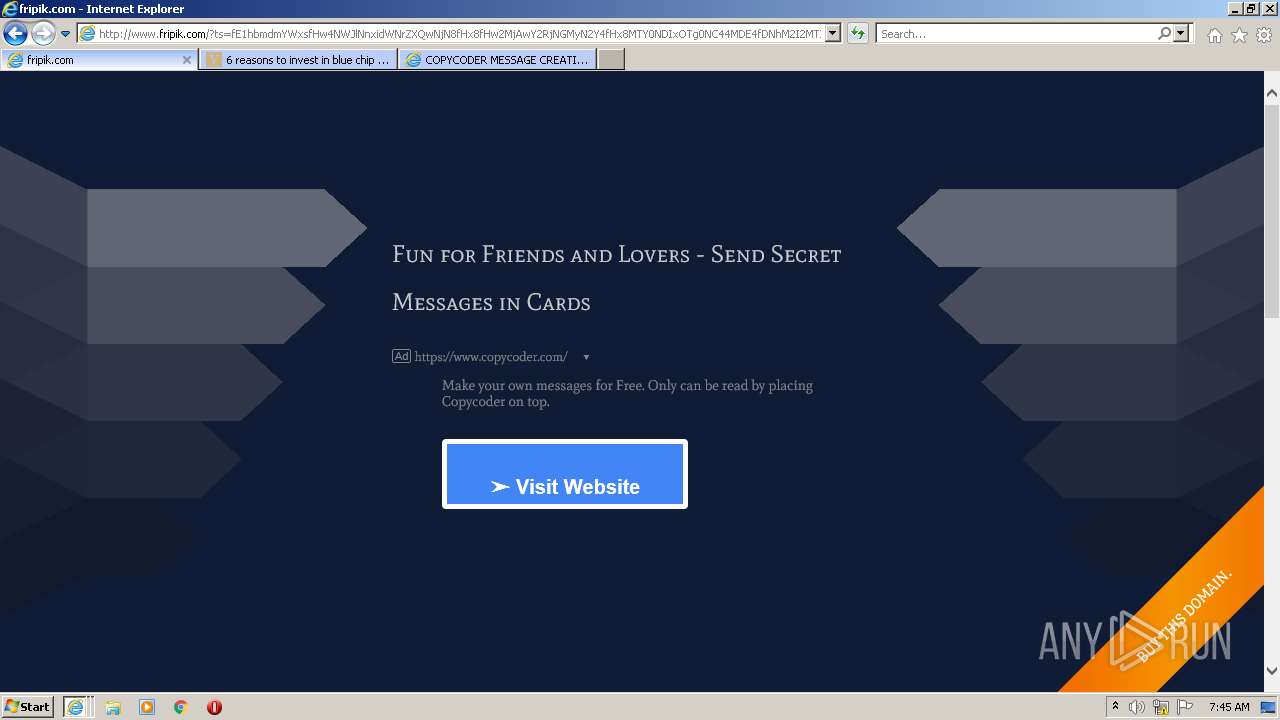Image resolution: width=1280 pixels, height=720 pixels.
Task: Click the IE logo in title bar
Action: tap(10, 9)
